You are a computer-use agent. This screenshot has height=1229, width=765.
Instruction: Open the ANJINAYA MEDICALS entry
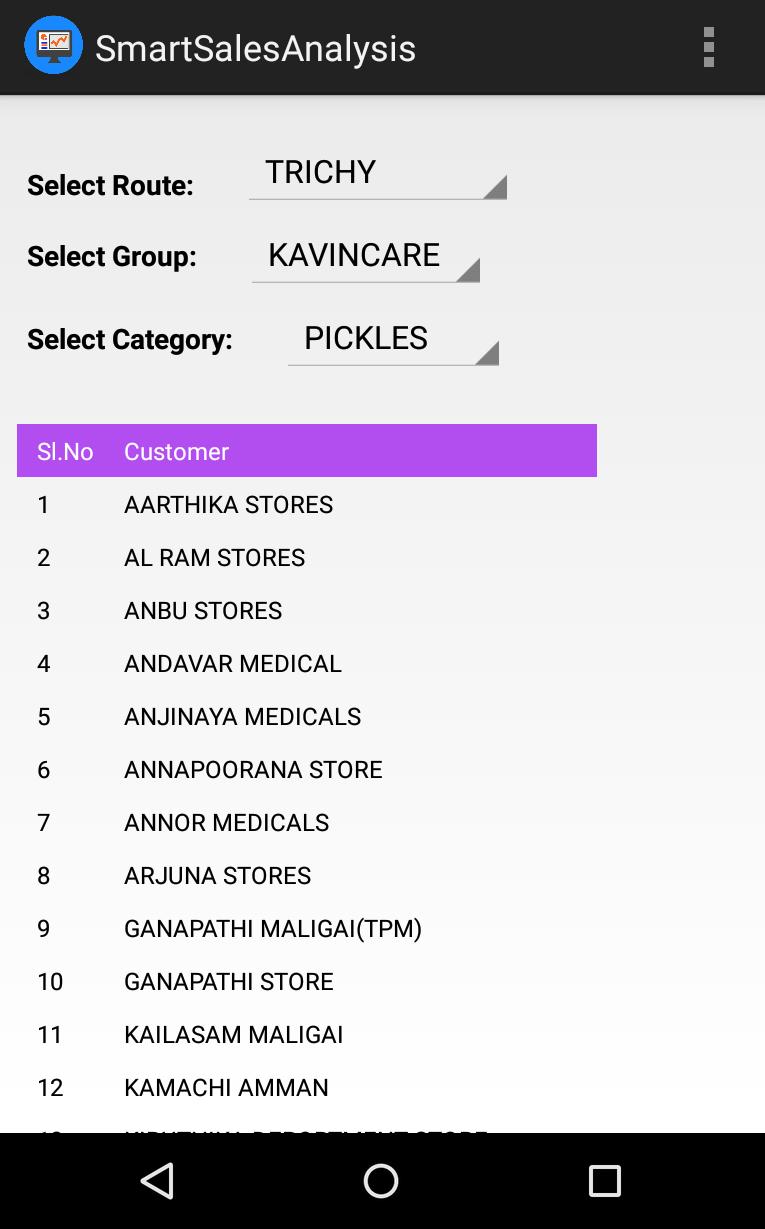click(x=307, y=716)
